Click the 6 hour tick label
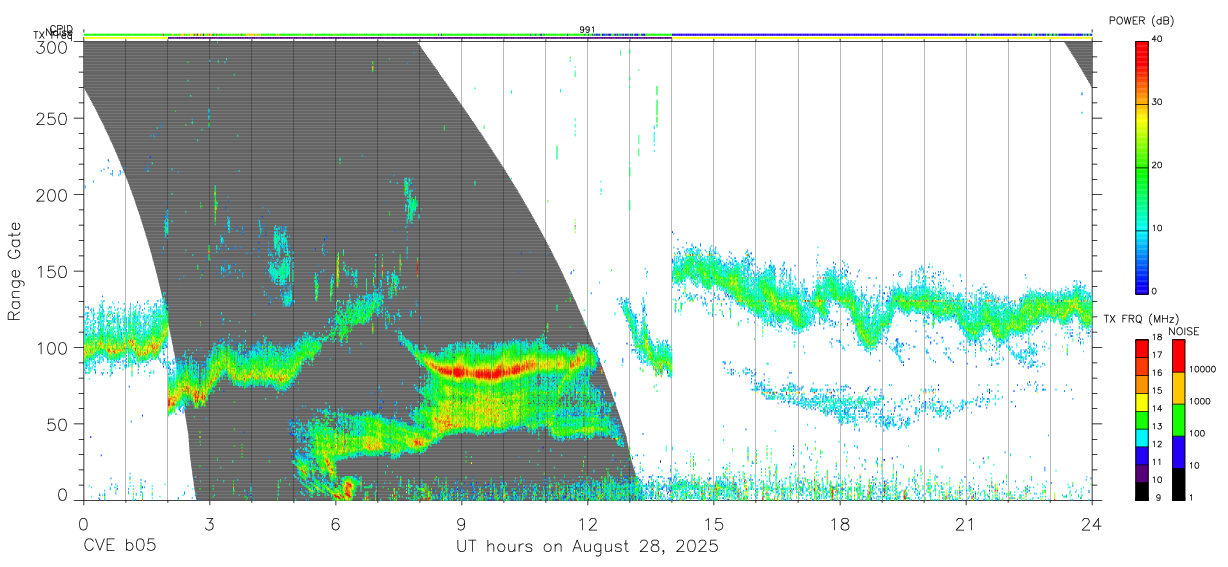Screen dimensions: 1228x567 [x=335, y=524]
